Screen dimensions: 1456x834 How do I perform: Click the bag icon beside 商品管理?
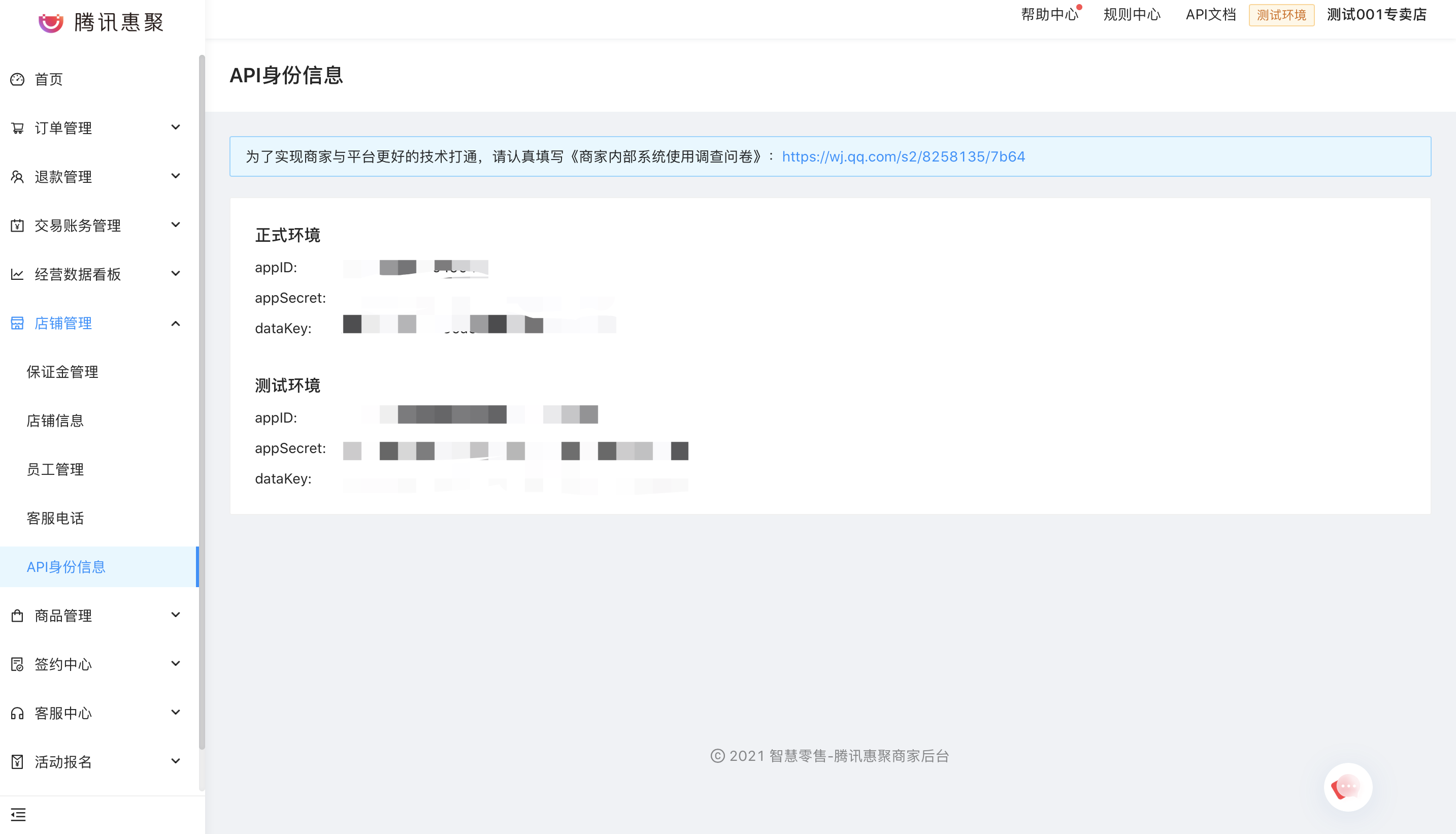point(17,615)
